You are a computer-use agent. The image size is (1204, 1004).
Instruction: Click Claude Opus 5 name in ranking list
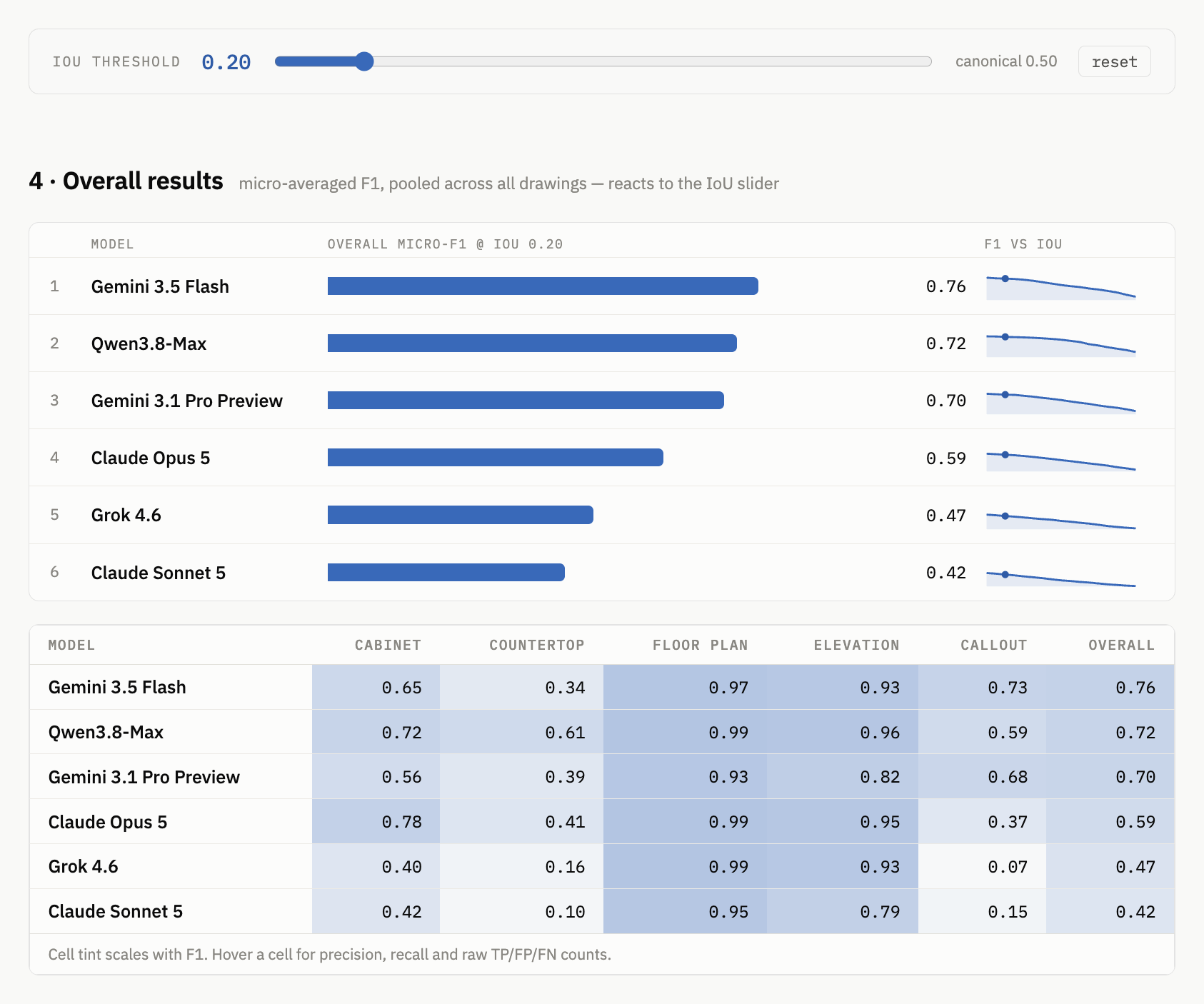pos(151,458)
